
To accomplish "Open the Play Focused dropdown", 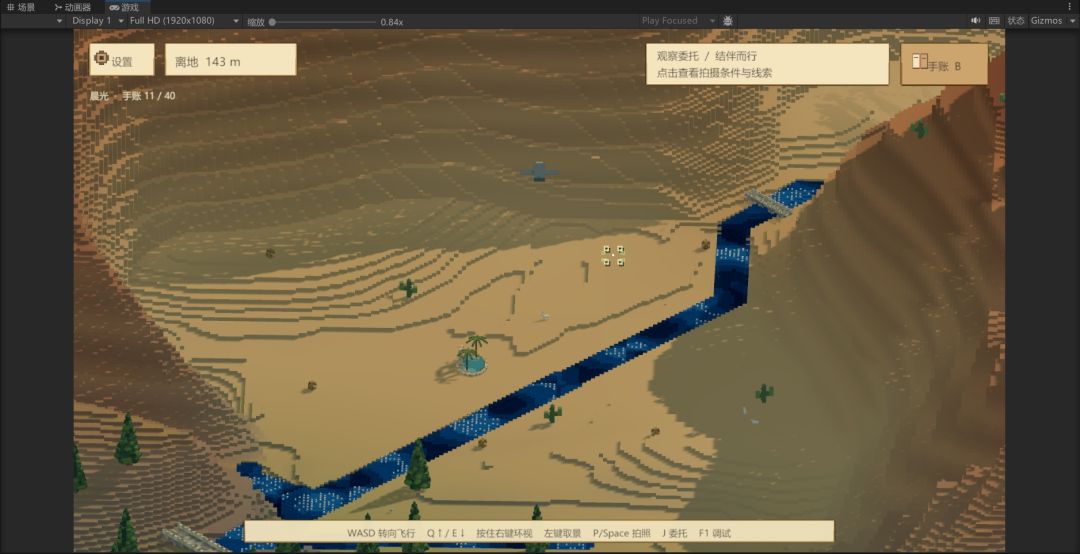I will (x=678, y=21).
